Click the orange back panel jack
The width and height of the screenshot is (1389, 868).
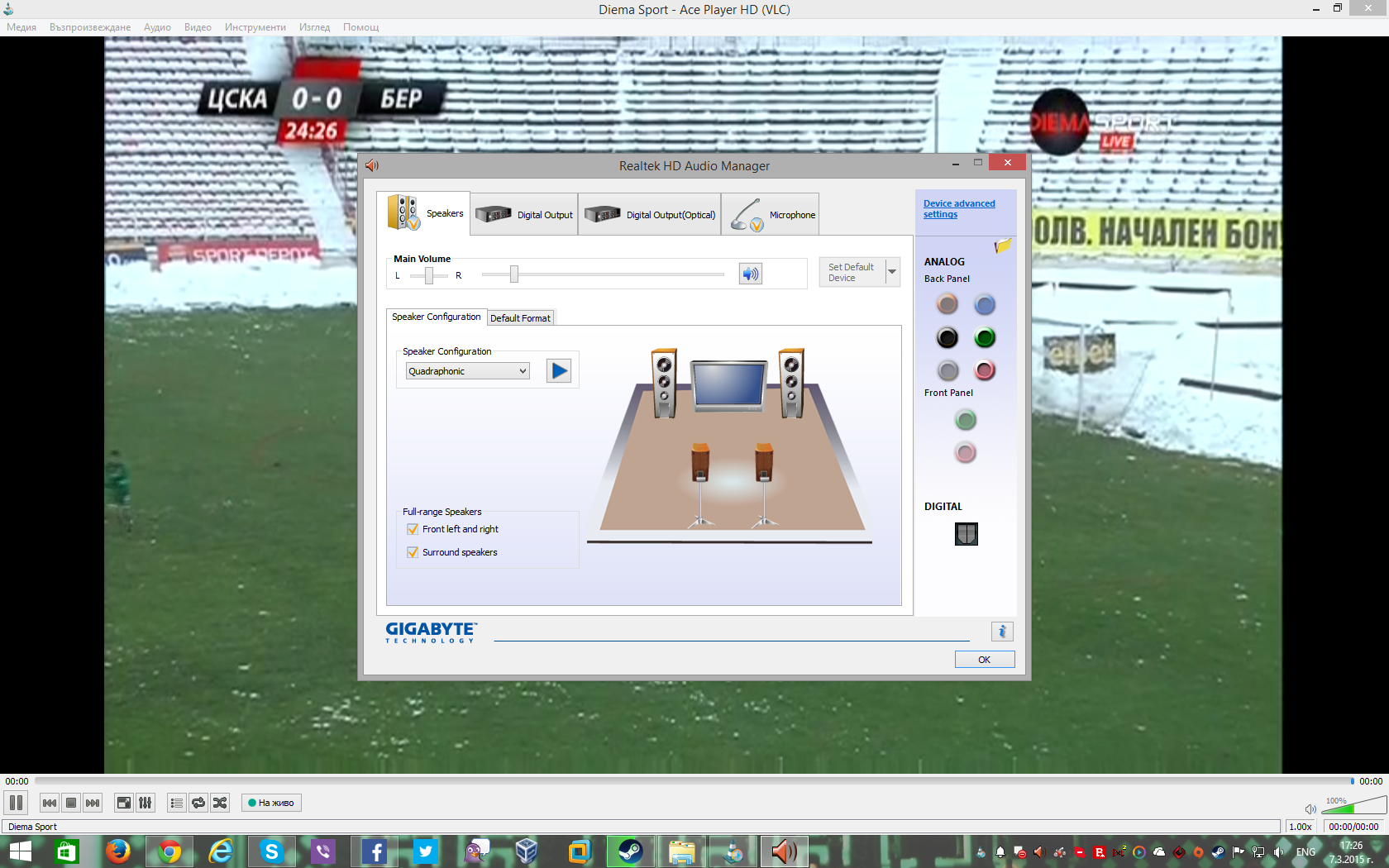(x=947, y=304)
